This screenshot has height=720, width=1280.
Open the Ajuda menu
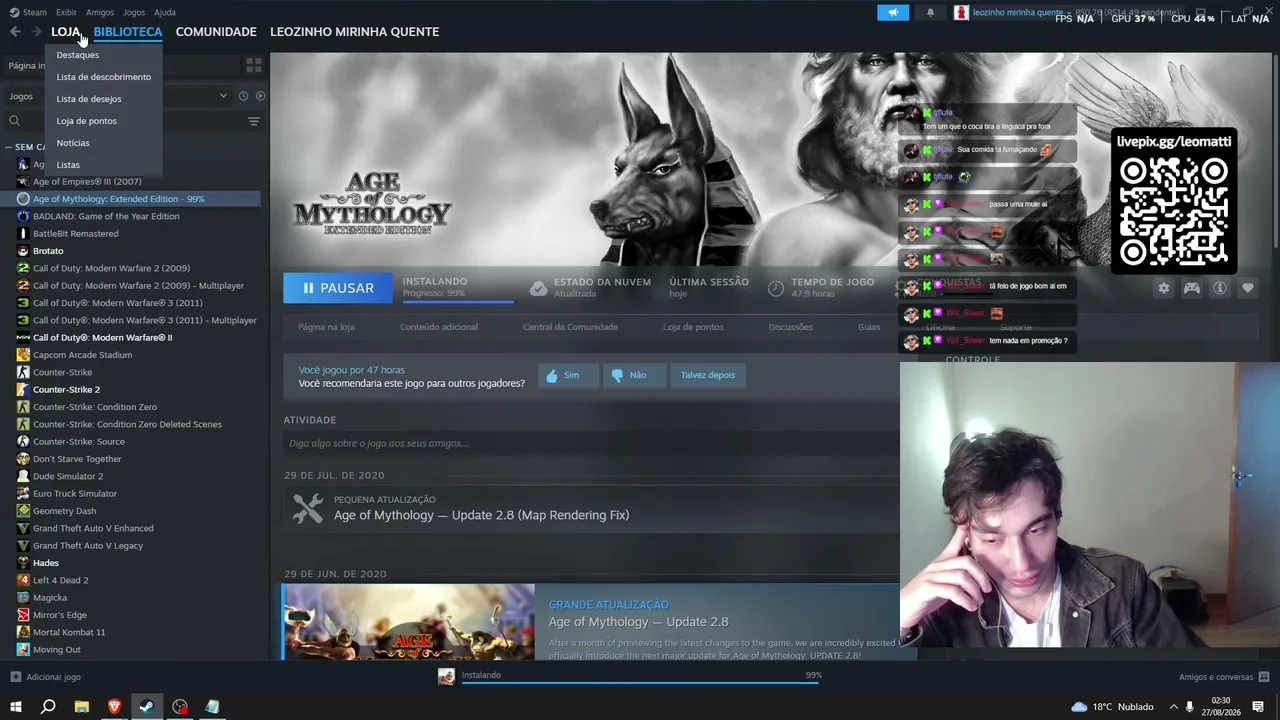(x=165, y=12)
